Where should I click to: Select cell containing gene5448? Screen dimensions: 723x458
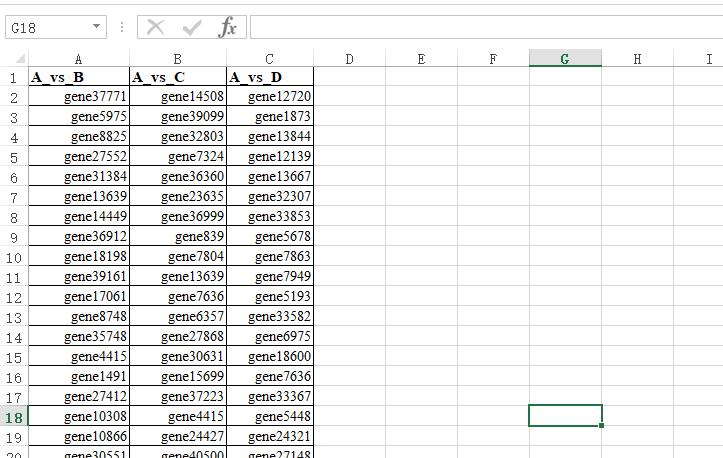pyautogui.click(x=270, y=416)
